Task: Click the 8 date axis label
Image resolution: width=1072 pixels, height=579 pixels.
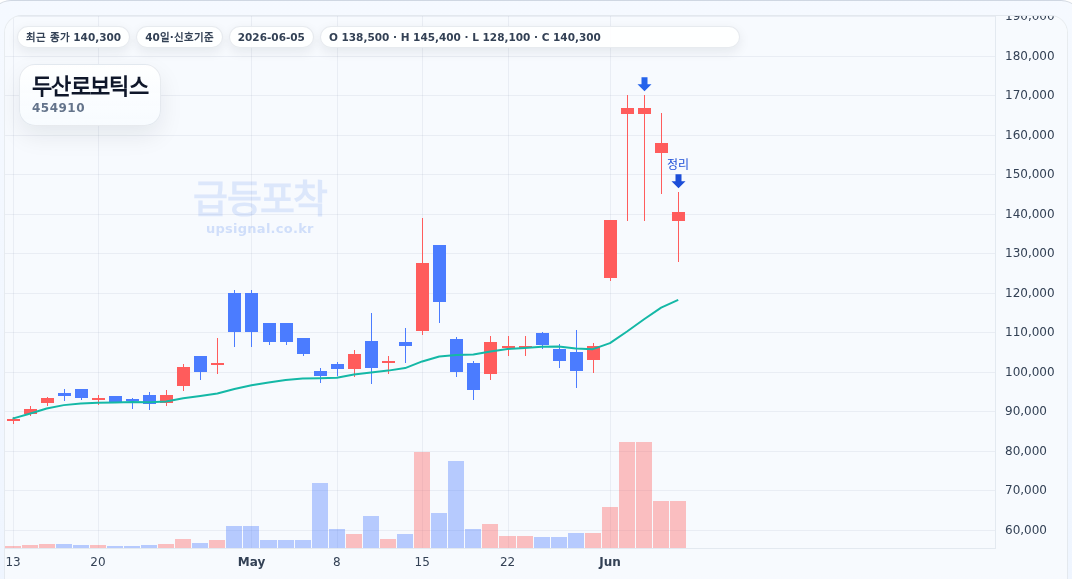Action: coord(336,562)
